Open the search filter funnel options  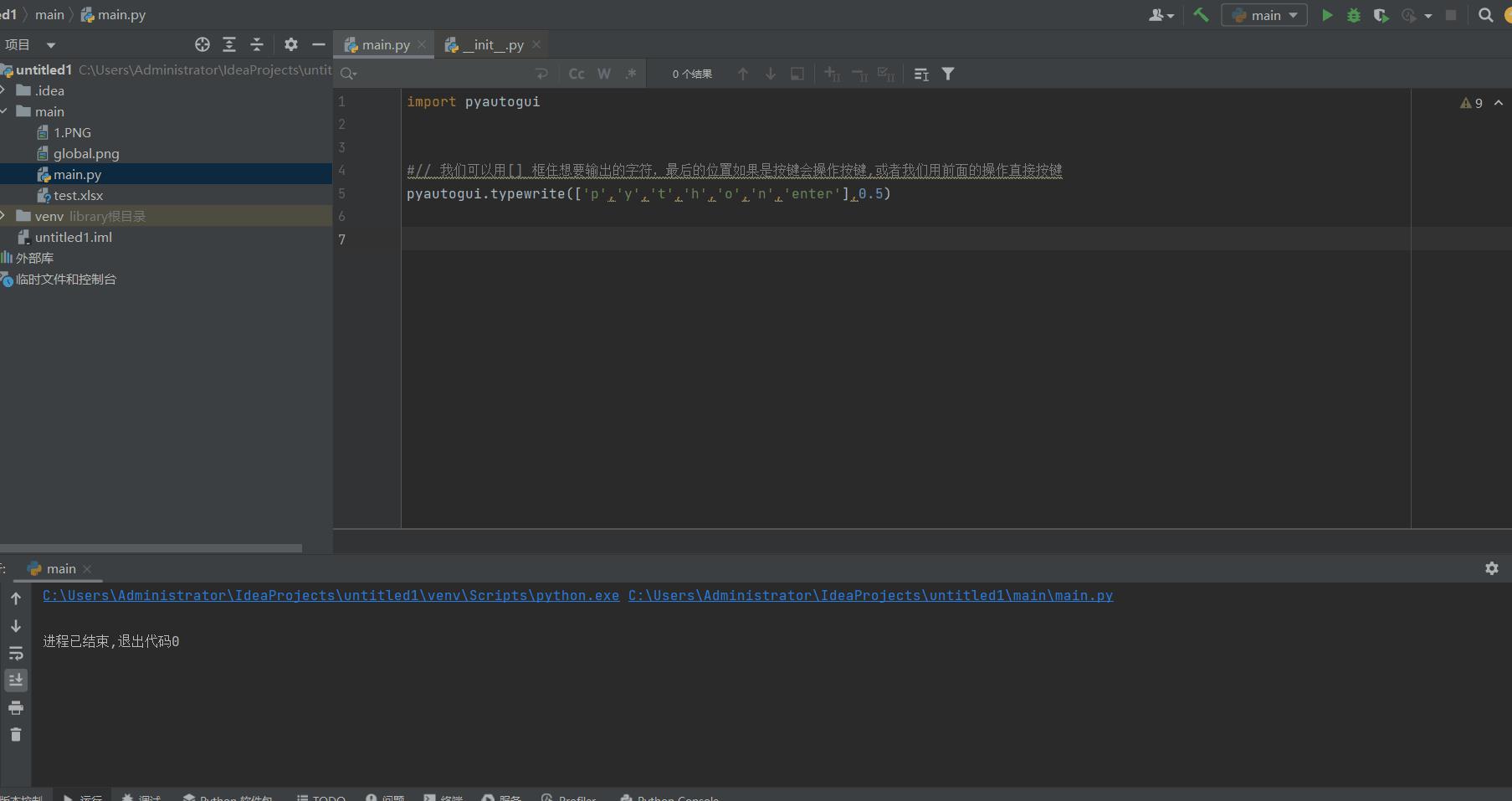[x=948, y=74]
